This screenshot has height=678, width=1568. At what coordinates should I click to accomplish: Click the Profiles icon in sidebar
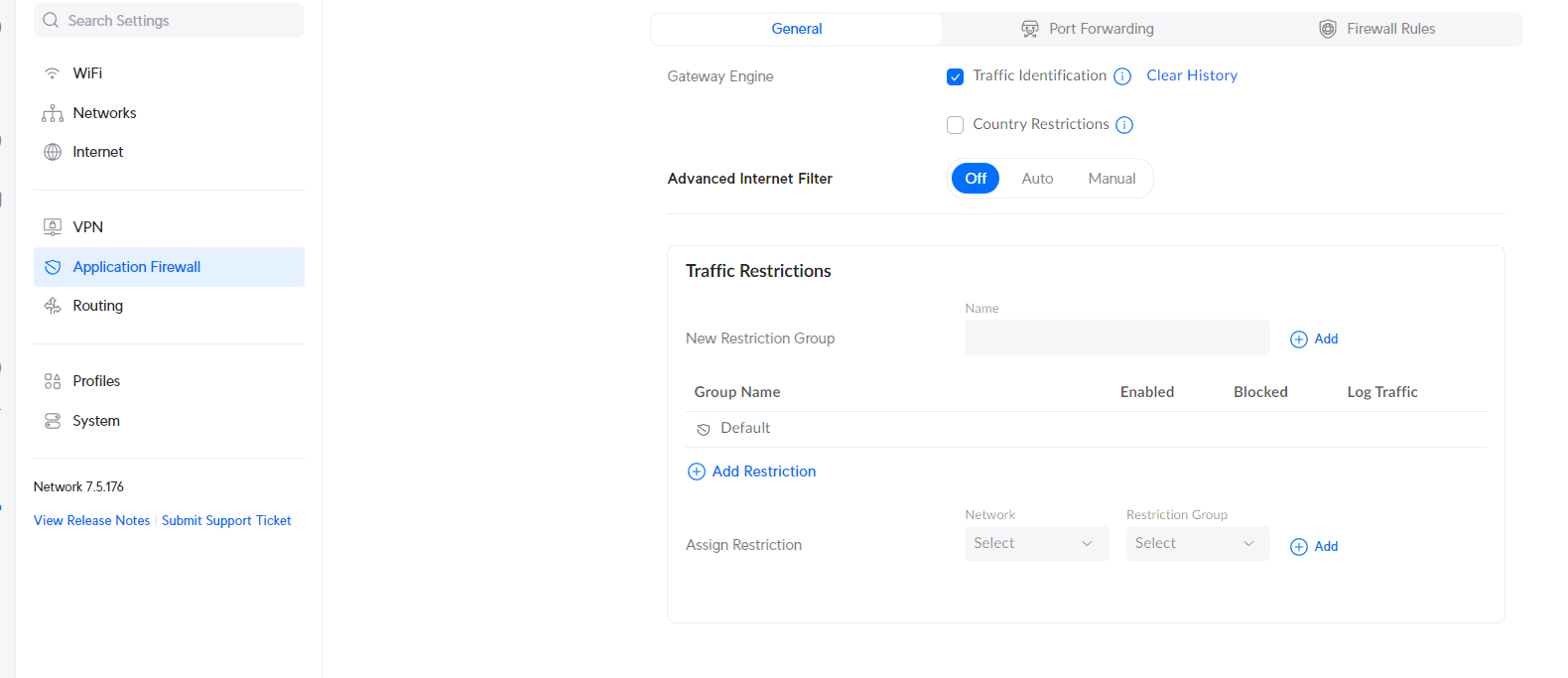(x=53, y=381)
